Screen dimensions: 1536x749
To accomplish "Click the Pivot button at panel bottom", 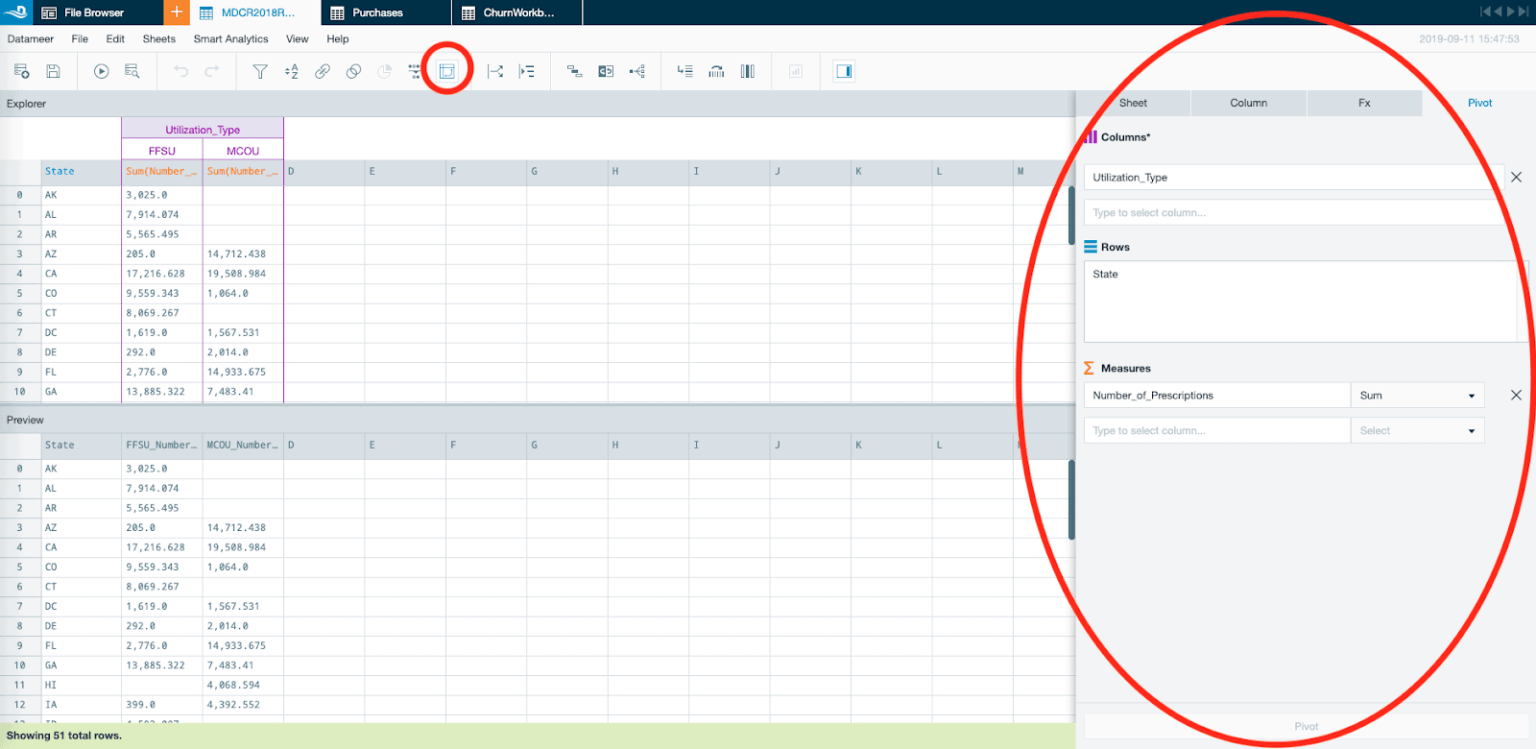I will click(1306, 726).
